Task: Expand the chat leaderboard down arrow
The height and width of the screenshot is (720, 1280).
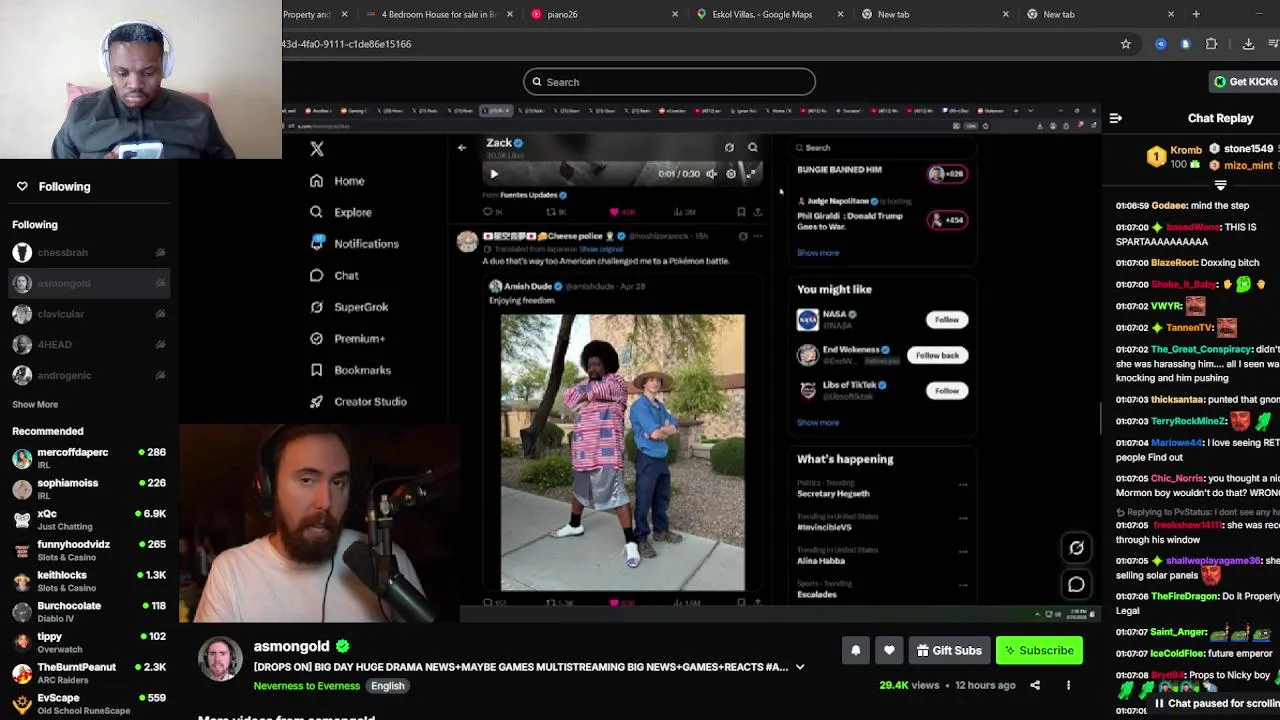Action: click(1220, 185)
